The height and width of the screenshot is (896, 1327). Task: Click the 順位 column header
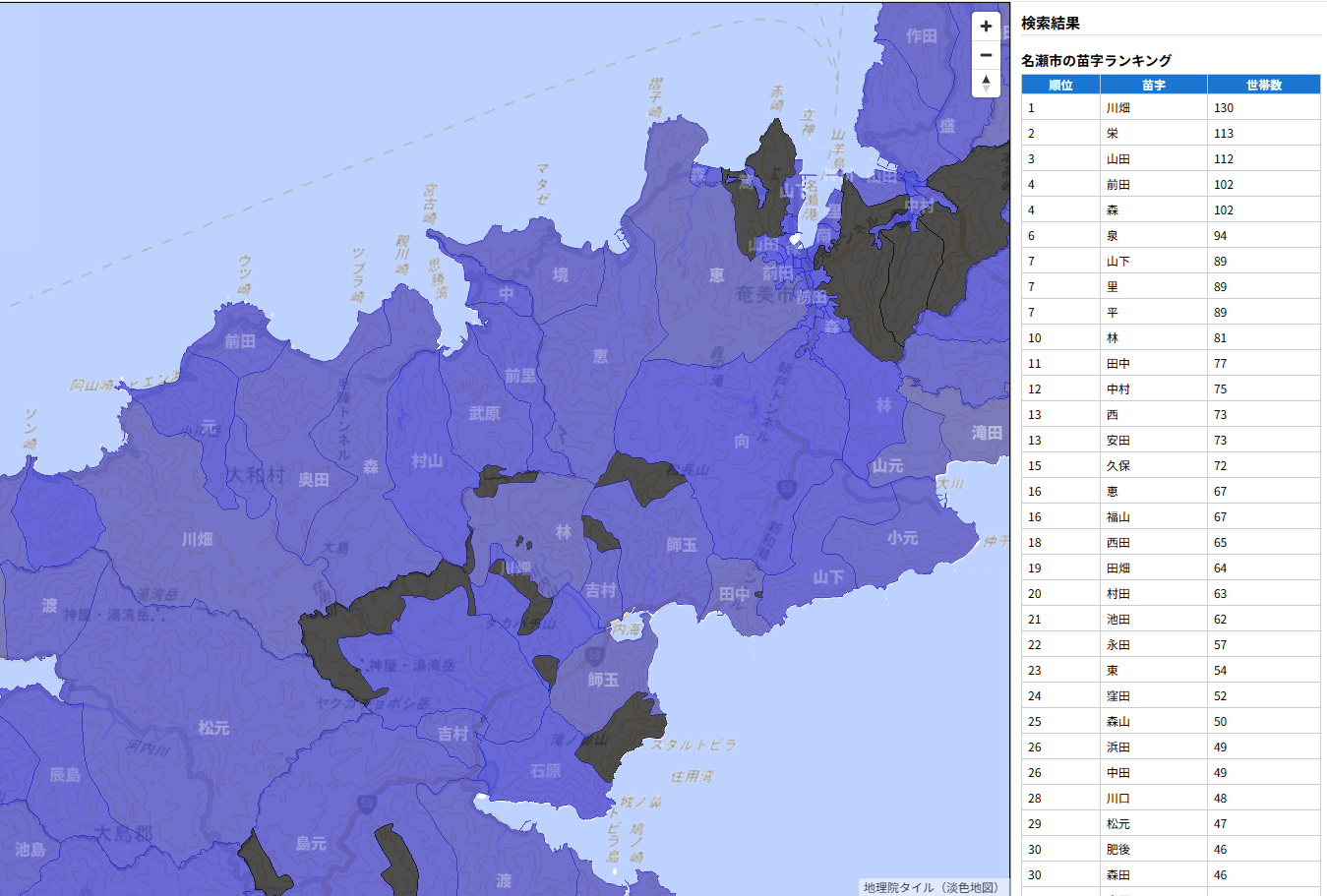pos(1060,86)
